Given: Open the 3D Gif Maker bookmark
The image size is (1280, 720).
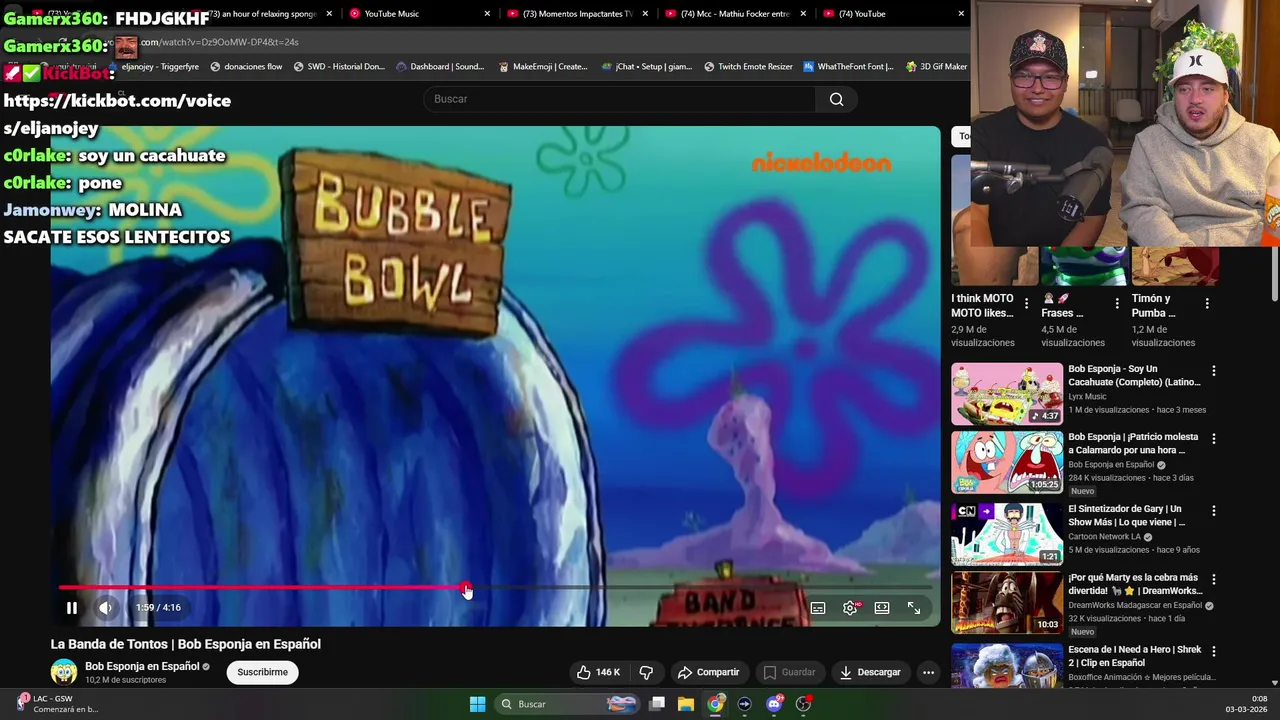Looking at the screenshot, I should (x=937, y=67).
